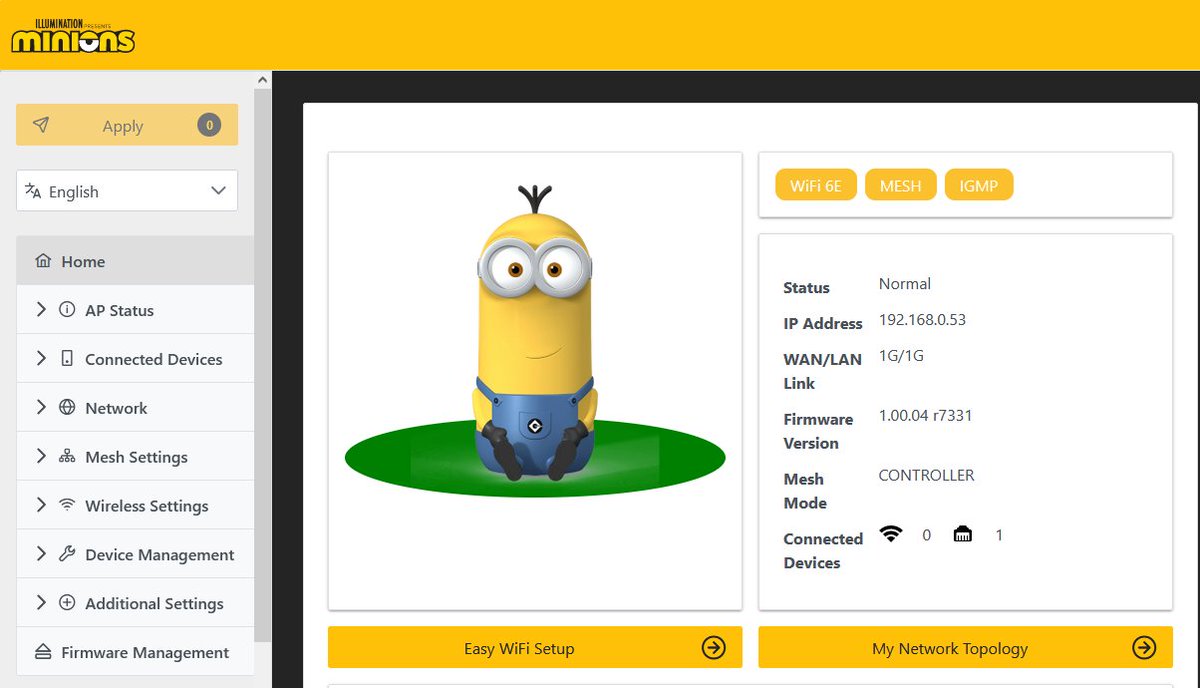The image size is (1200, 688).
Task: Expand the Wireless Settings menu chevron
Action: [41, 505]
